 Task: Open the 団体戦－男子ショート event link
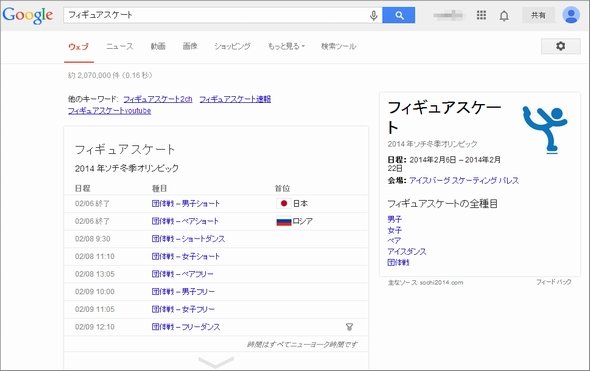186,204
